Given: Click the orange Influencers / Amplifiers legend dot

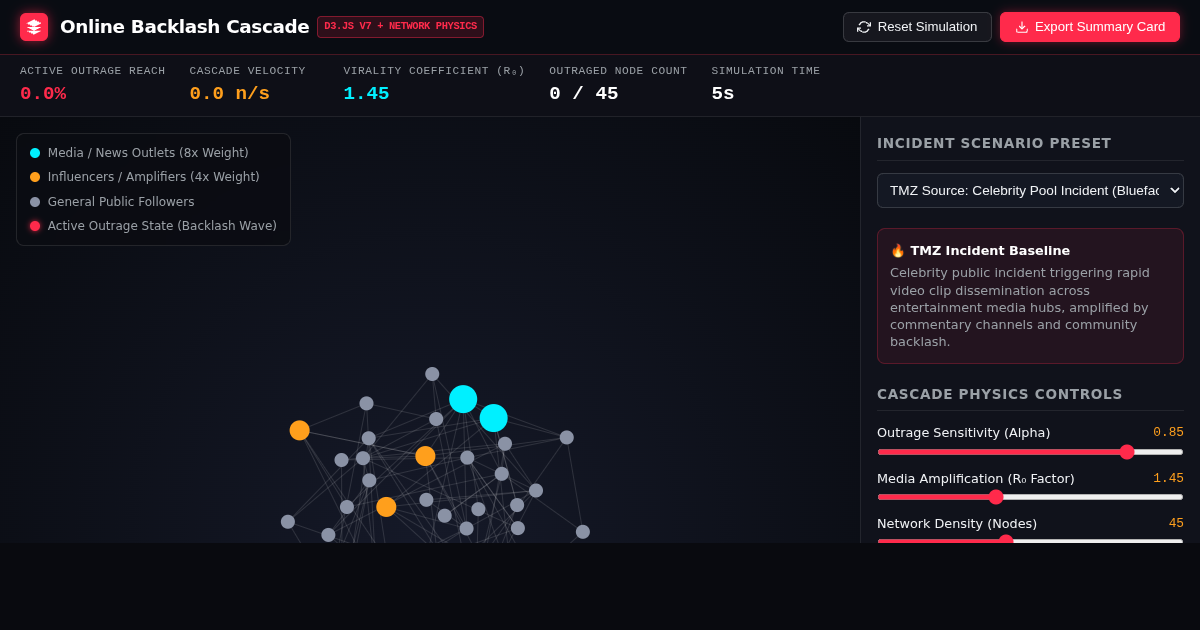Looking at the screenshot, I should pos(35,177).
